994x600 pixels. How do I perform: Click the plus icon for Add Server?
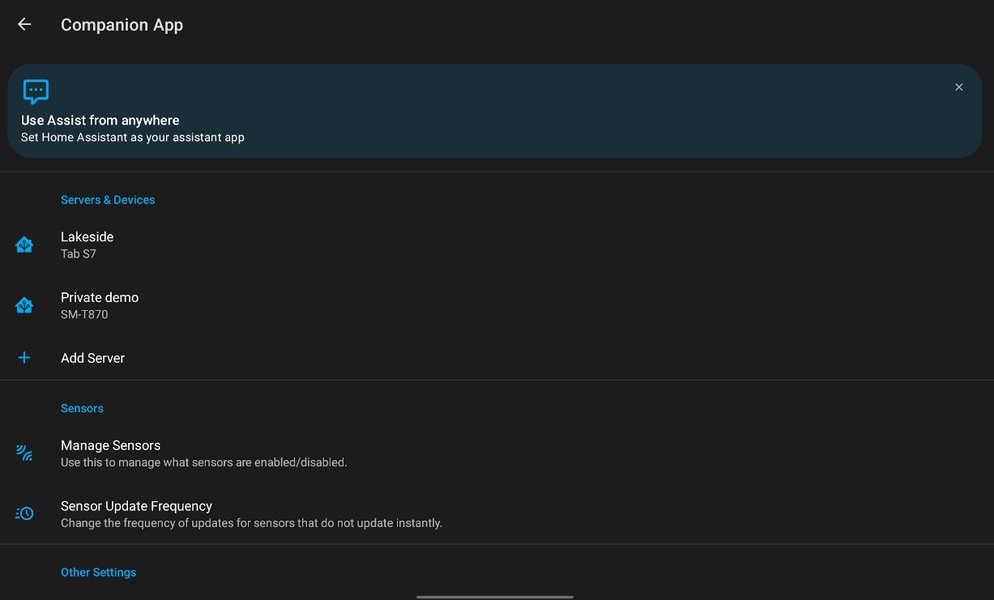coord(24,358)
